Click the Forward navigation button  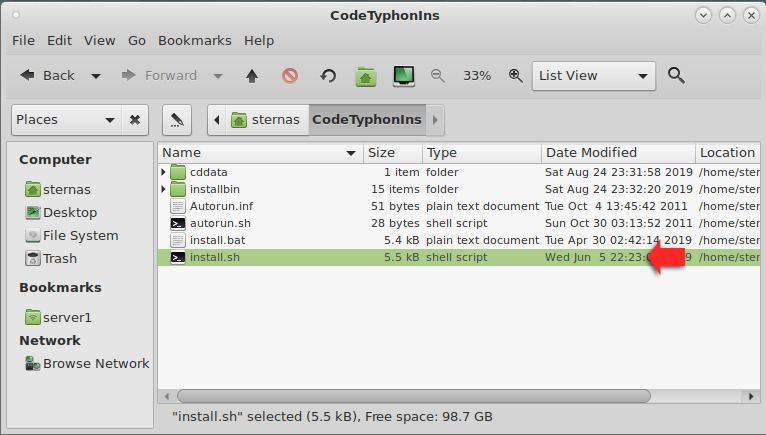[x=160, y=76]
